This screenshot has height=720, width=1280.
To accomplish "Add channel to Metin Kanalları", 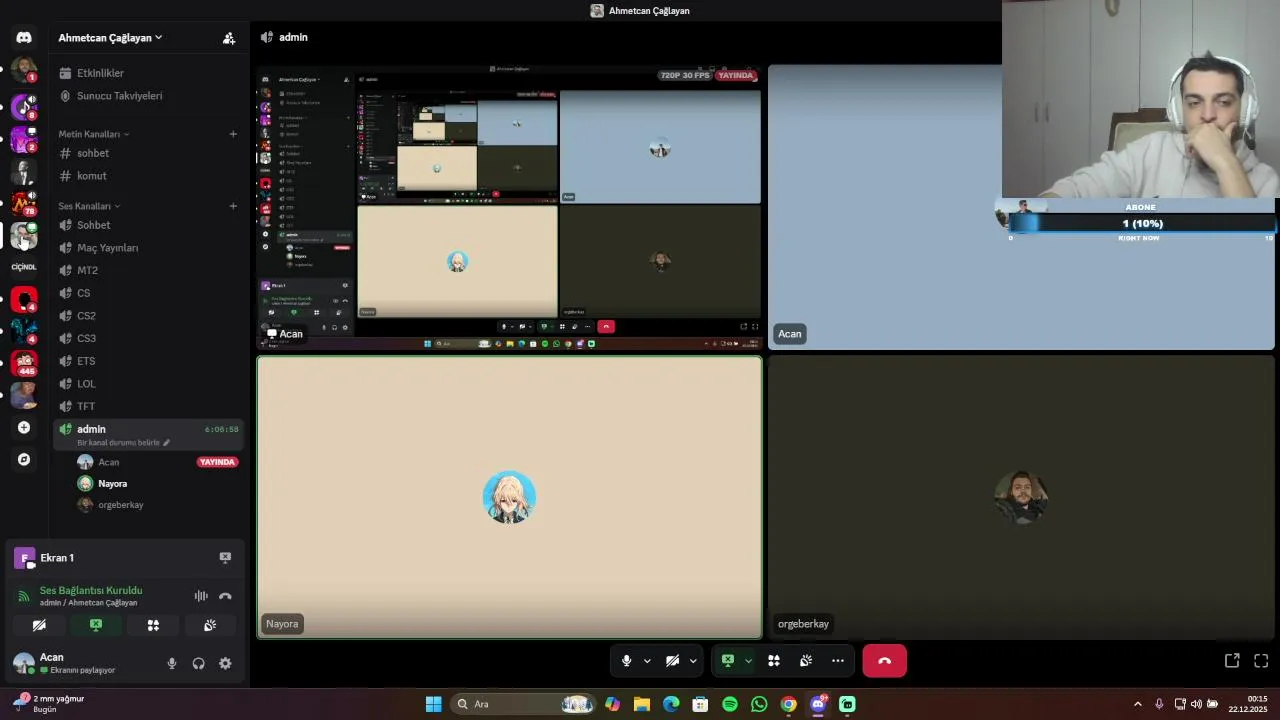I will [x=233, y=134].
